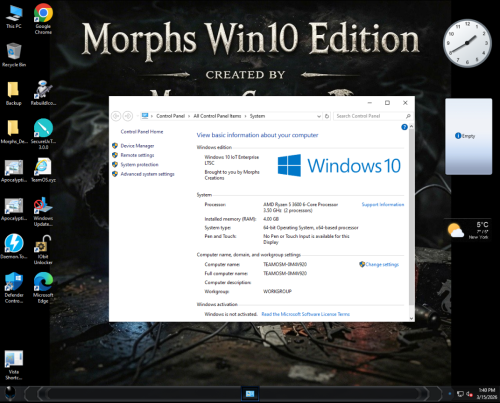Select All Control Panel Items breadcrumb
500x403 pixels.
click(x=217, y=116)
